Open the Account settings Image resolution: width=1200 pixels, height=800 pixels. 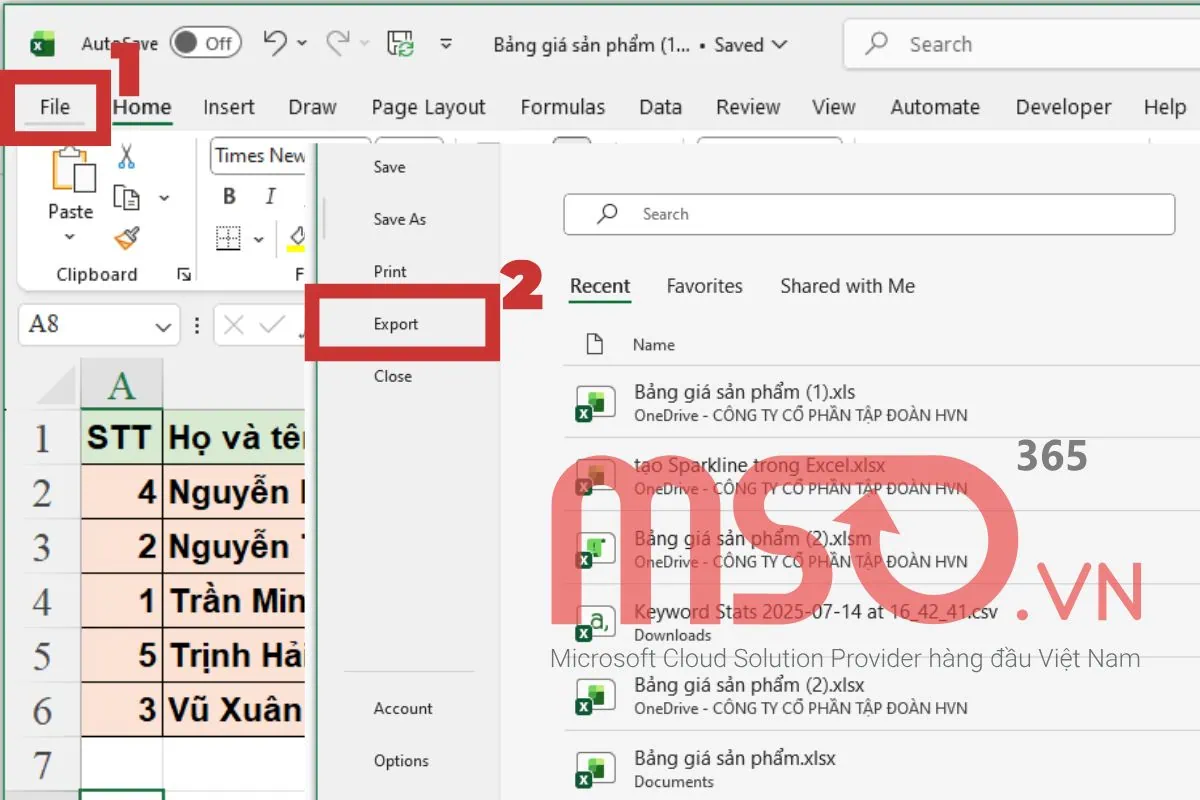tap(401, 708)
